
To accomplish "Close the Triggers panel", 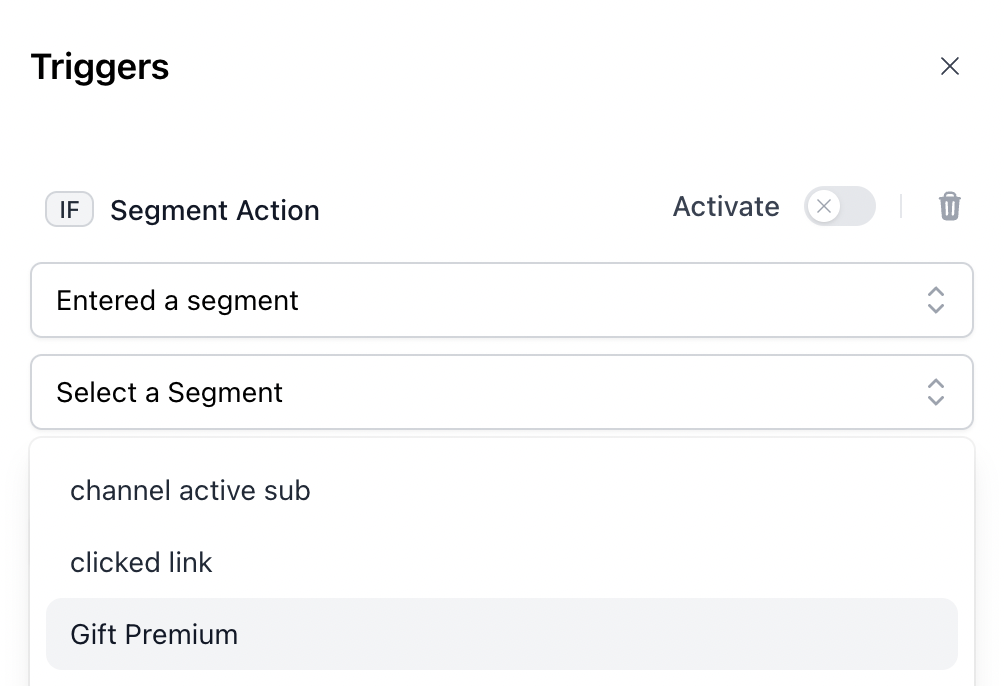I will (950, 66).
